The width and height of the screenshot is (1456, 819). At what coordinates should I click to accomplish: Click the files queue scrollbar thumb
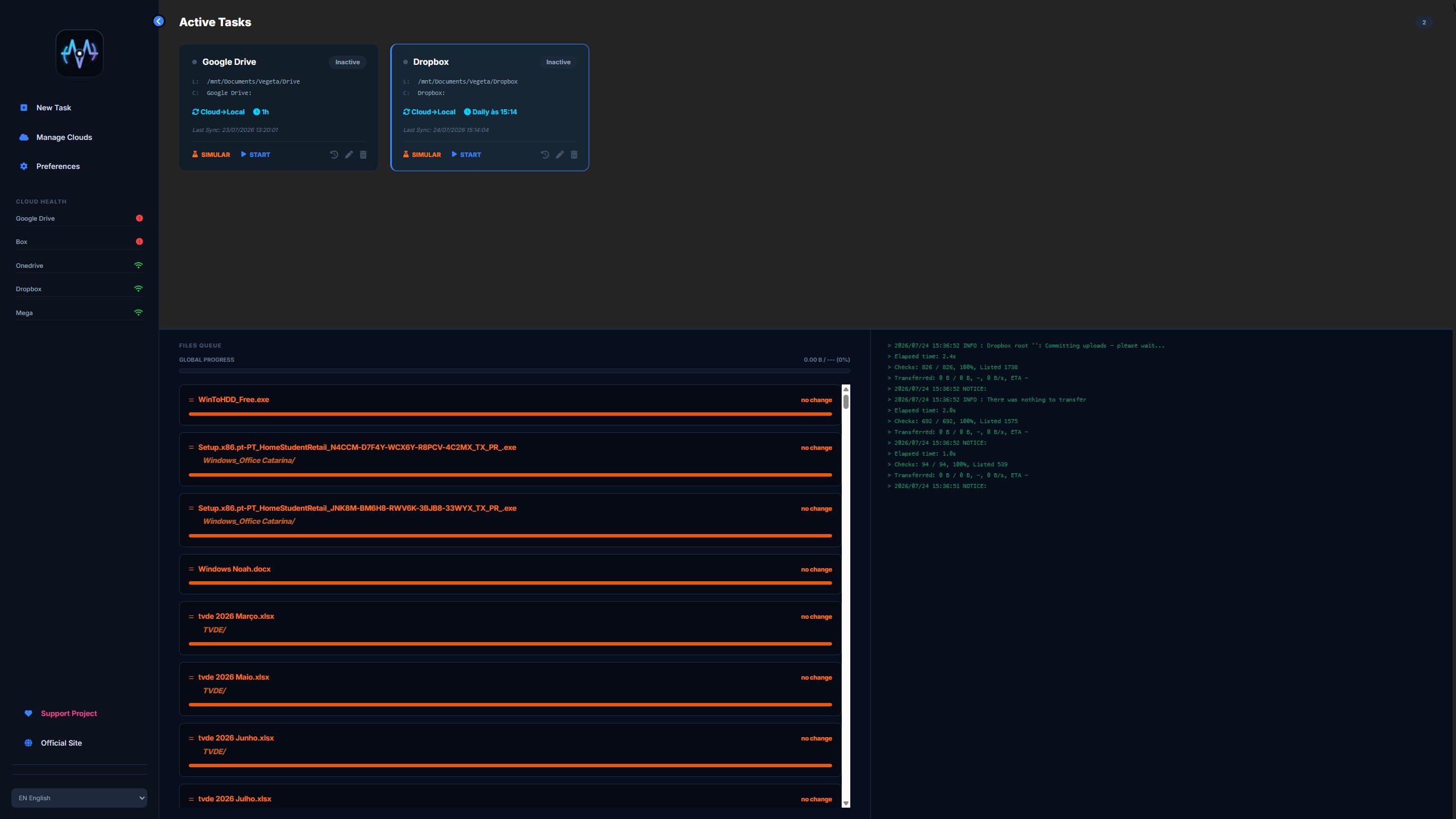click(x=846, y=402)
